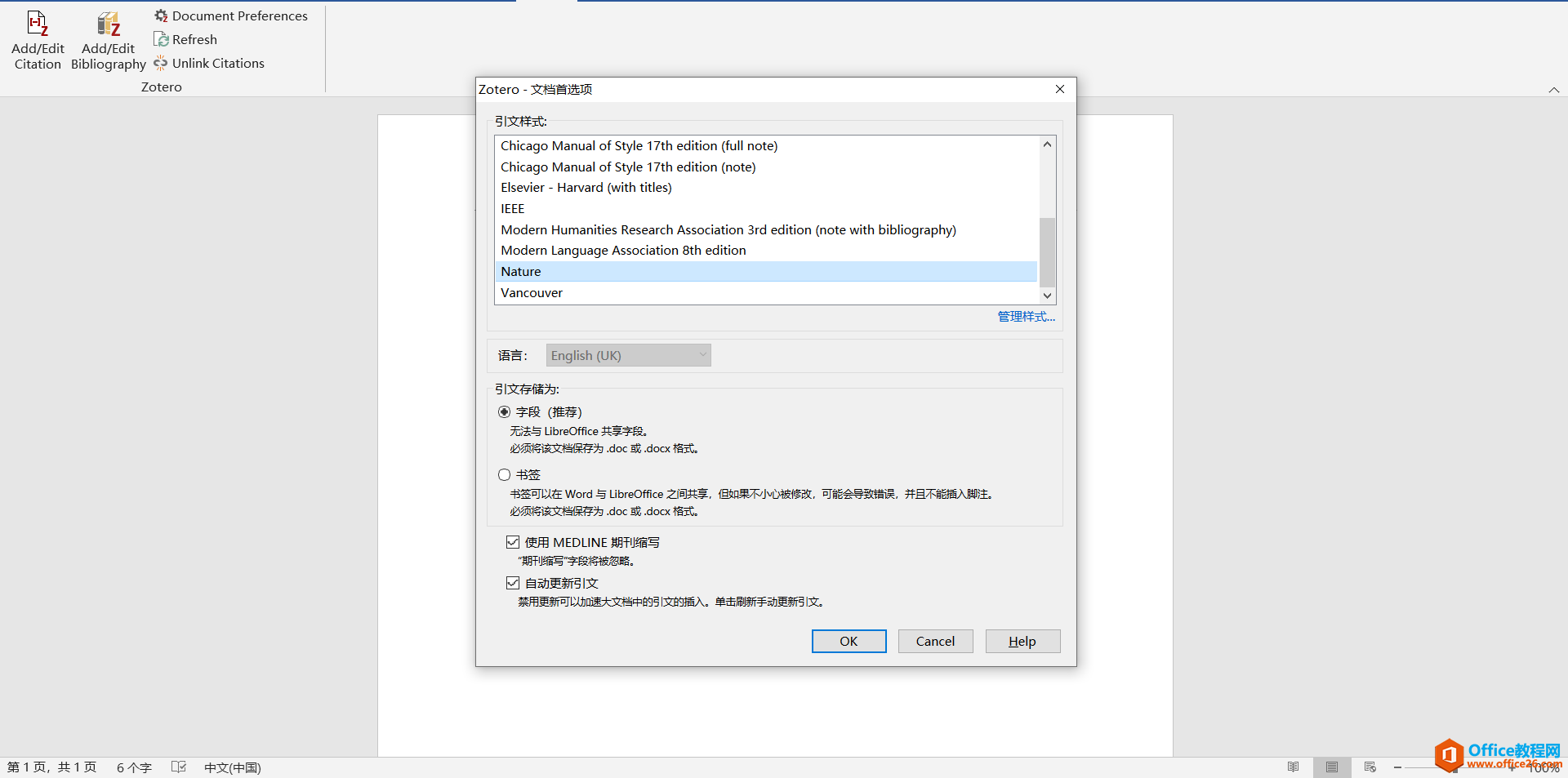Click the citation style list scrollbar thumb
The width and height of the screenshot is (1568, 778).
(x=1047, y=252)
